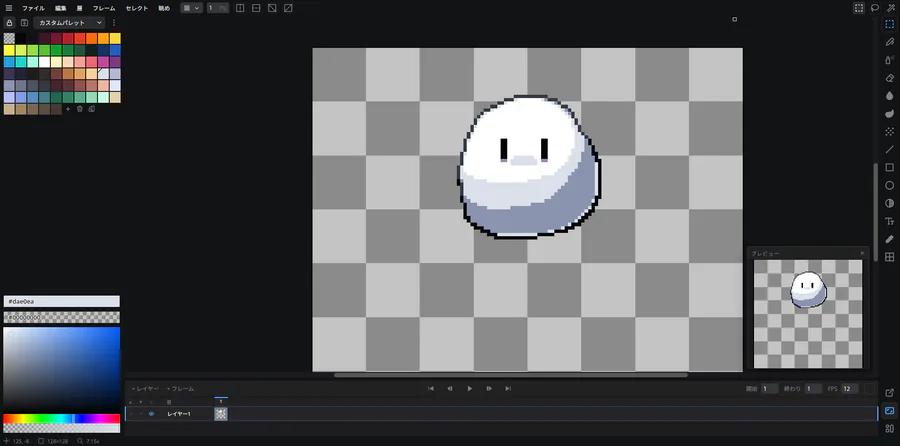
Task: Pick the orange swatch in the top palette row
Action: [91, 38]
